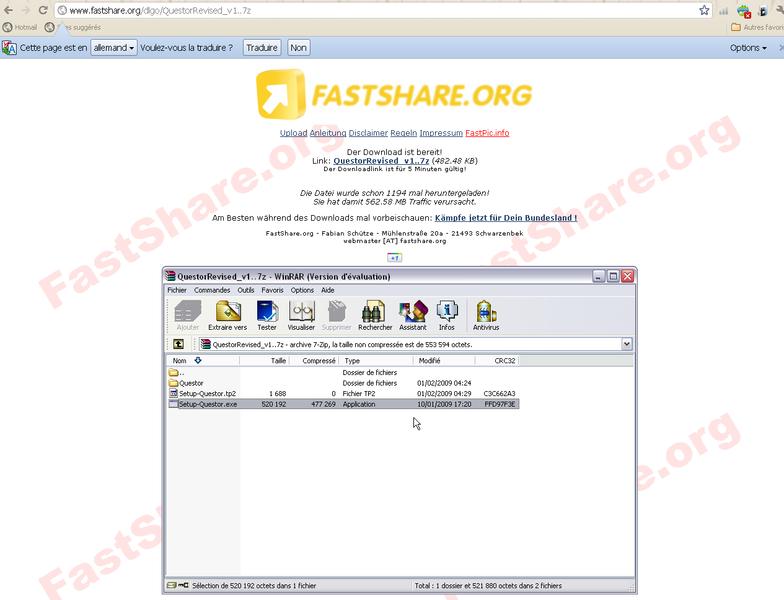
Task: Sort by the Modifié column header
Action: 444,360
